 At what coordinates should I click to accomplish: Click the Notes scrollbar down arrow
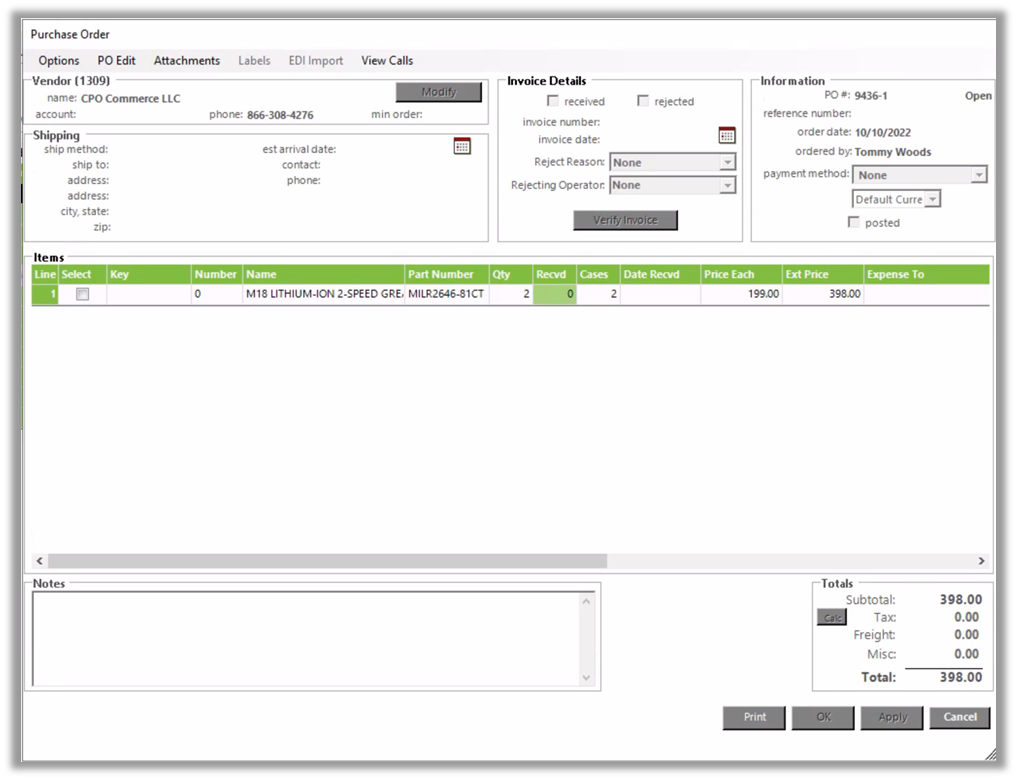pos(586,678)
